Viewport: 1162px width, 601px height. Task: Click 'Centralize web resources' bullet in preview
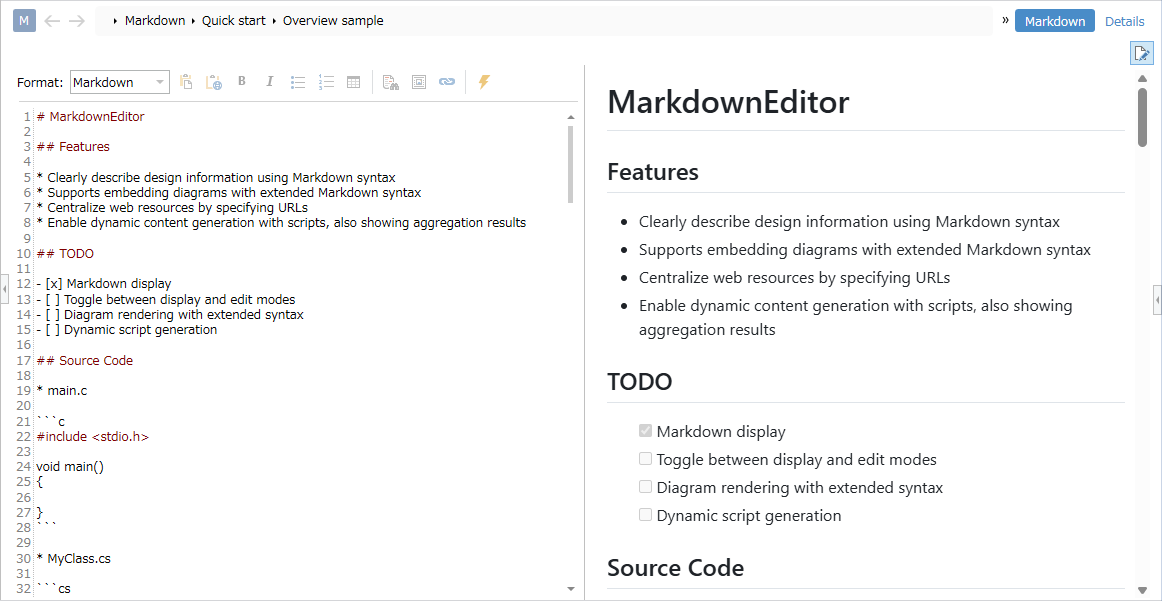(794, 277)
